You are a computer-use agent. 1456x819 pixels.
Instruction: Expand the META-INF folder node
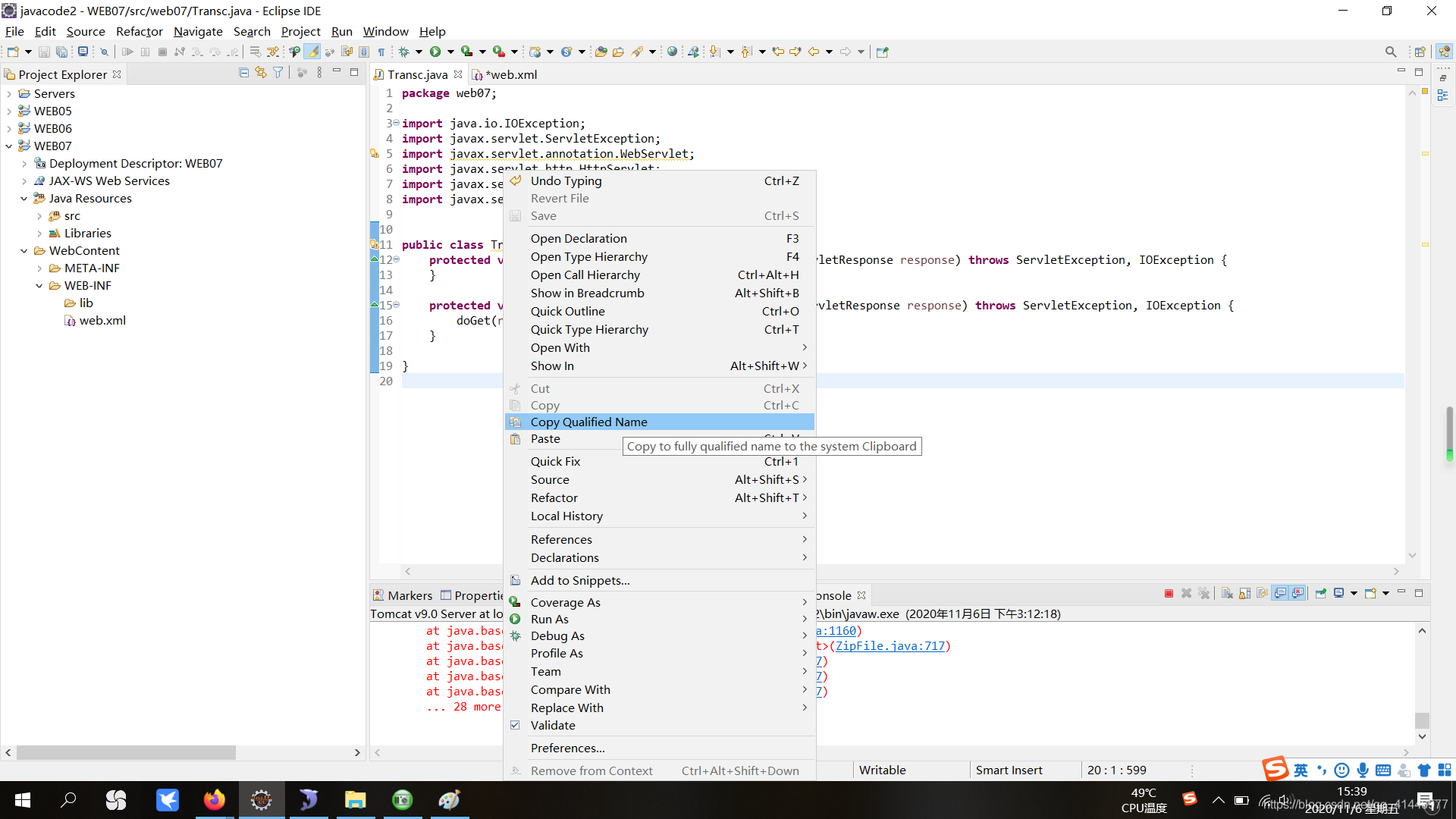39,268
